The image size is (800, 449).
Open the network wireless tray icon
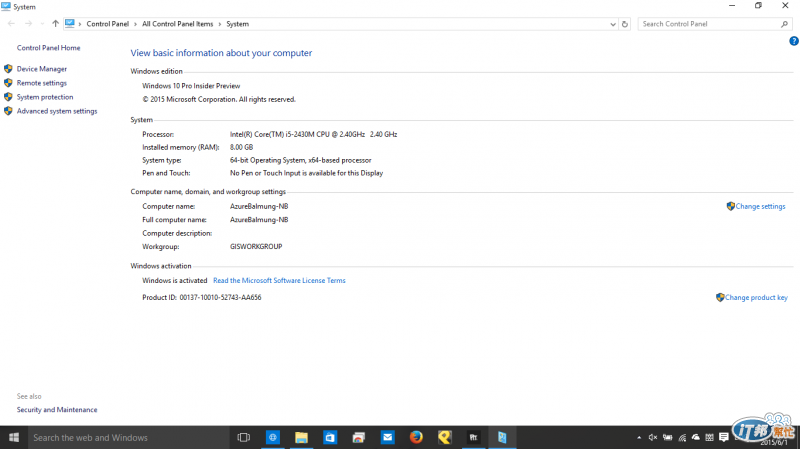[682, 437]
